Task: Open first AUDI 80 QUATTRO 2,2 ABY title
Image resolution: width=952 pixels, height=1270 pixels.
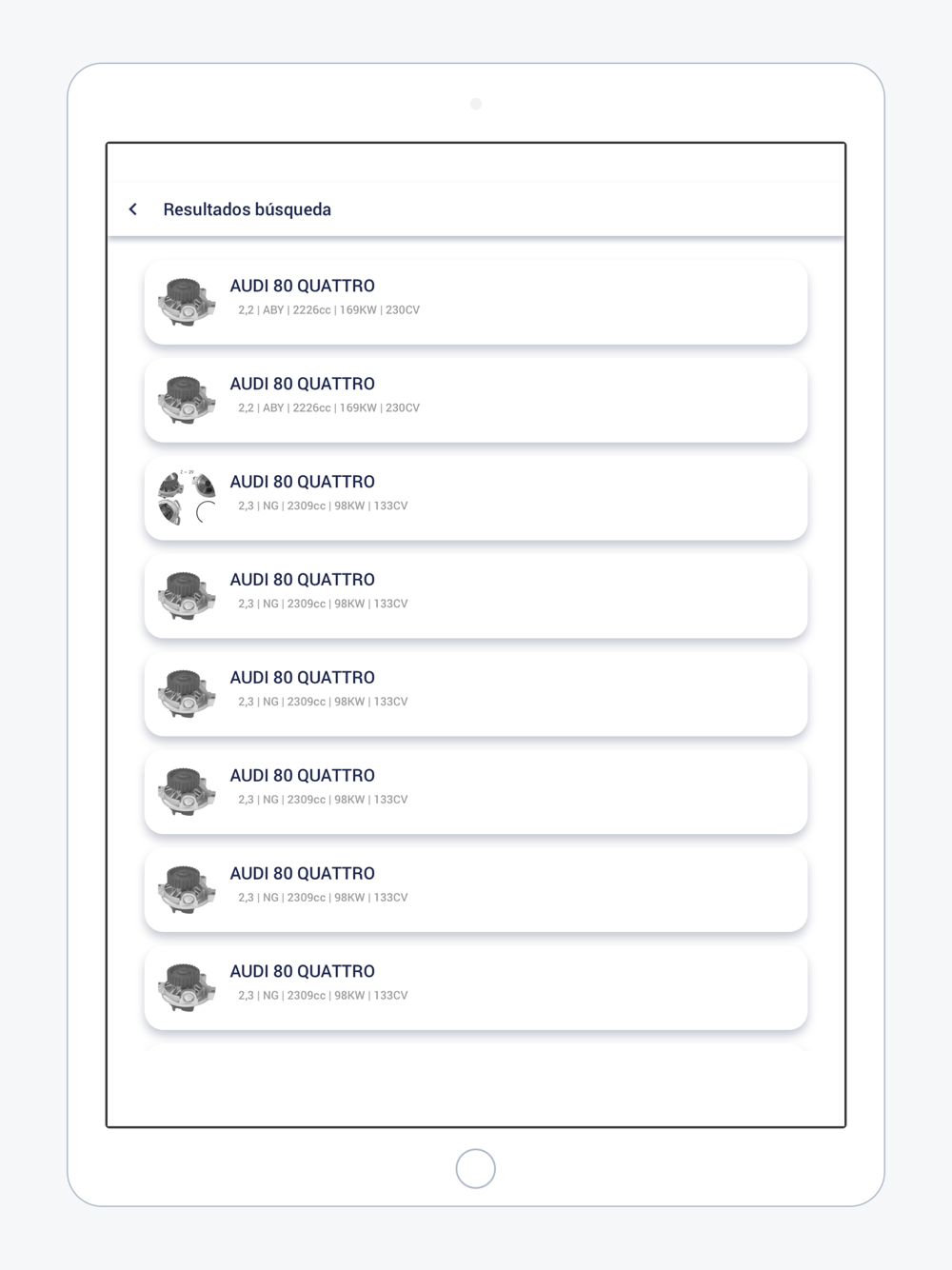Action: coord(302,286)
